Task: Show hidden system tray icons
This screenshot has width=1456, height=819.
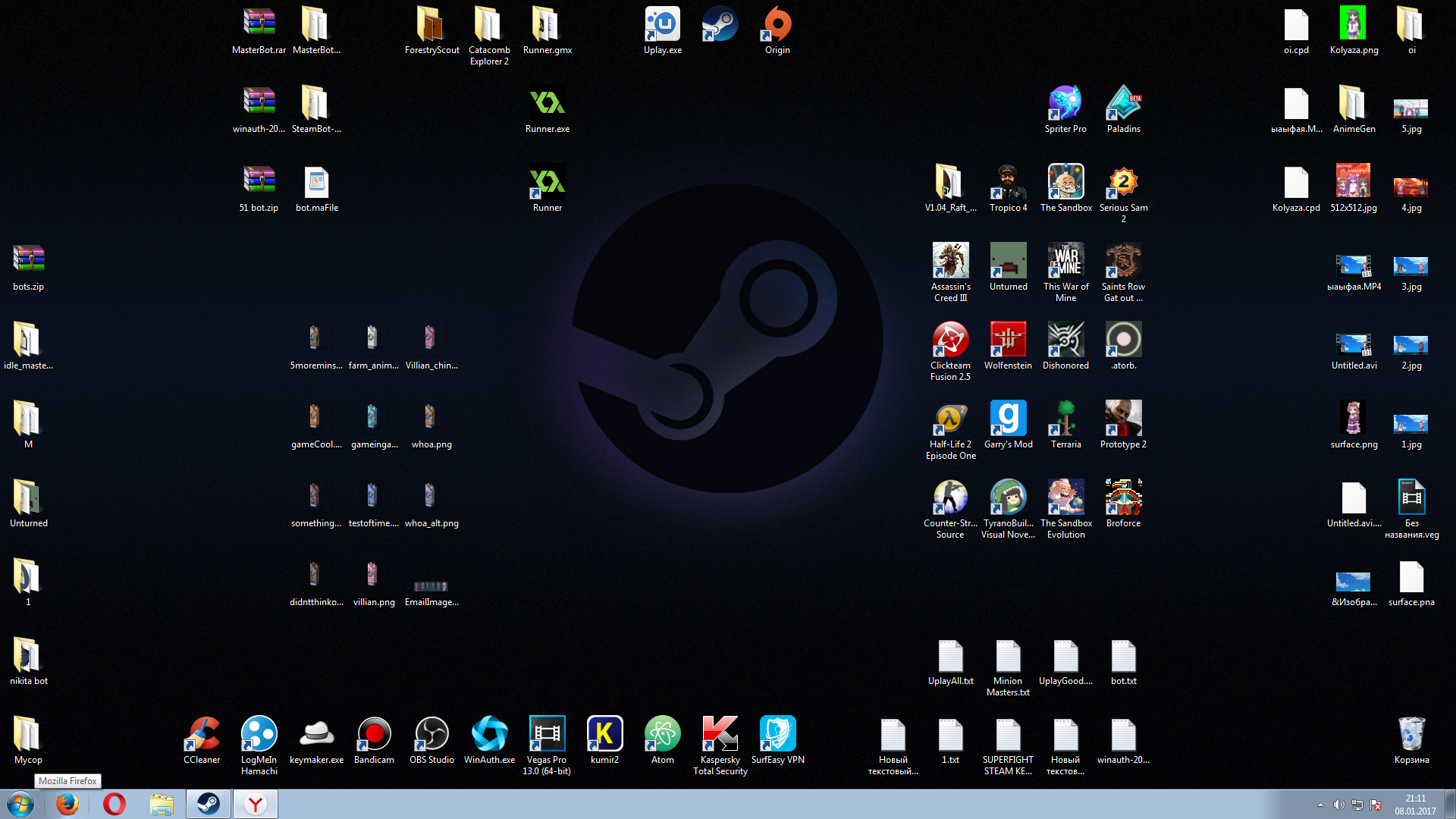Action: click(x=1320, y=805)
